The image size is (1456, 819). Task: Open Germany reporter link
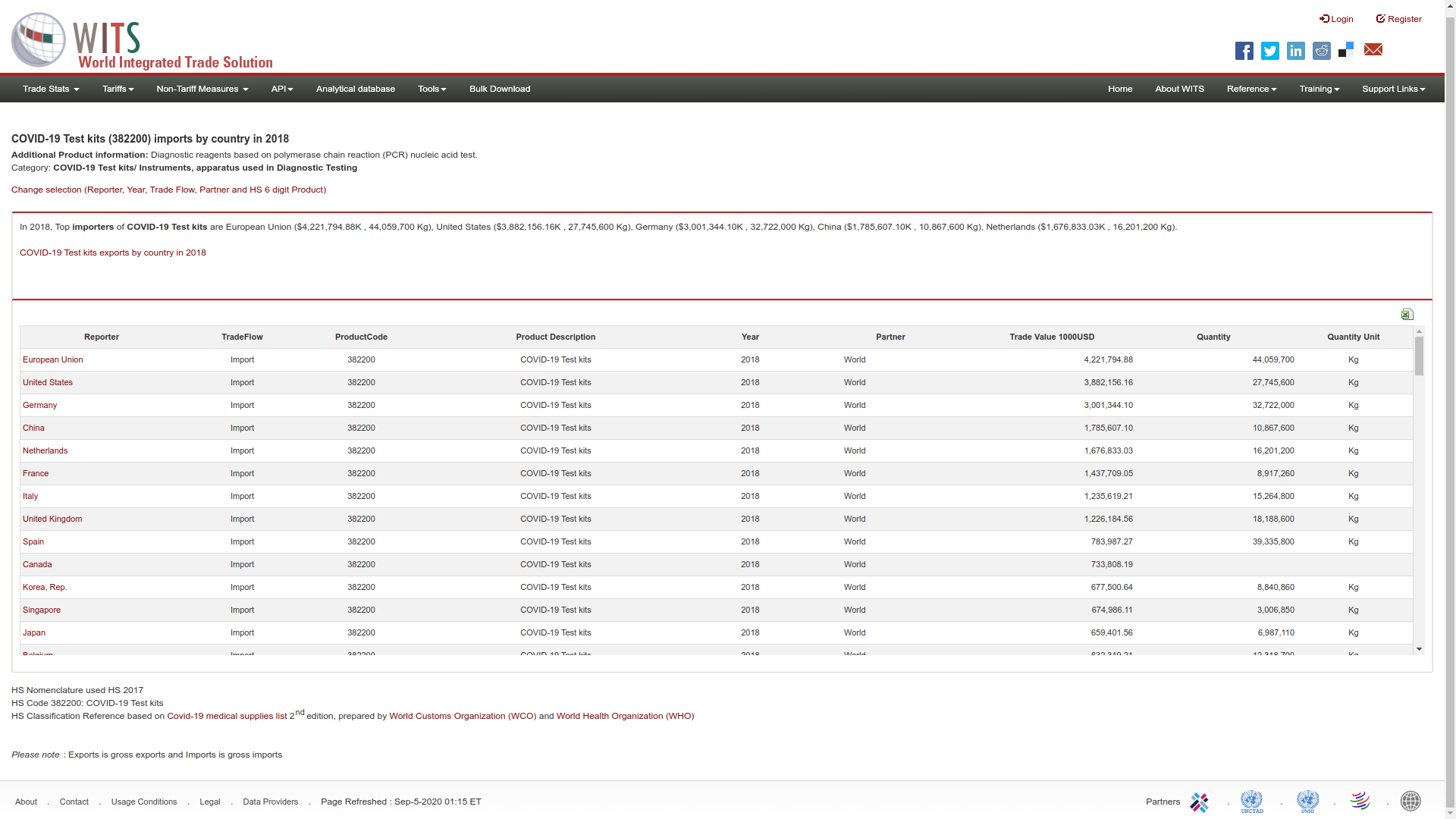coord(39,405)
